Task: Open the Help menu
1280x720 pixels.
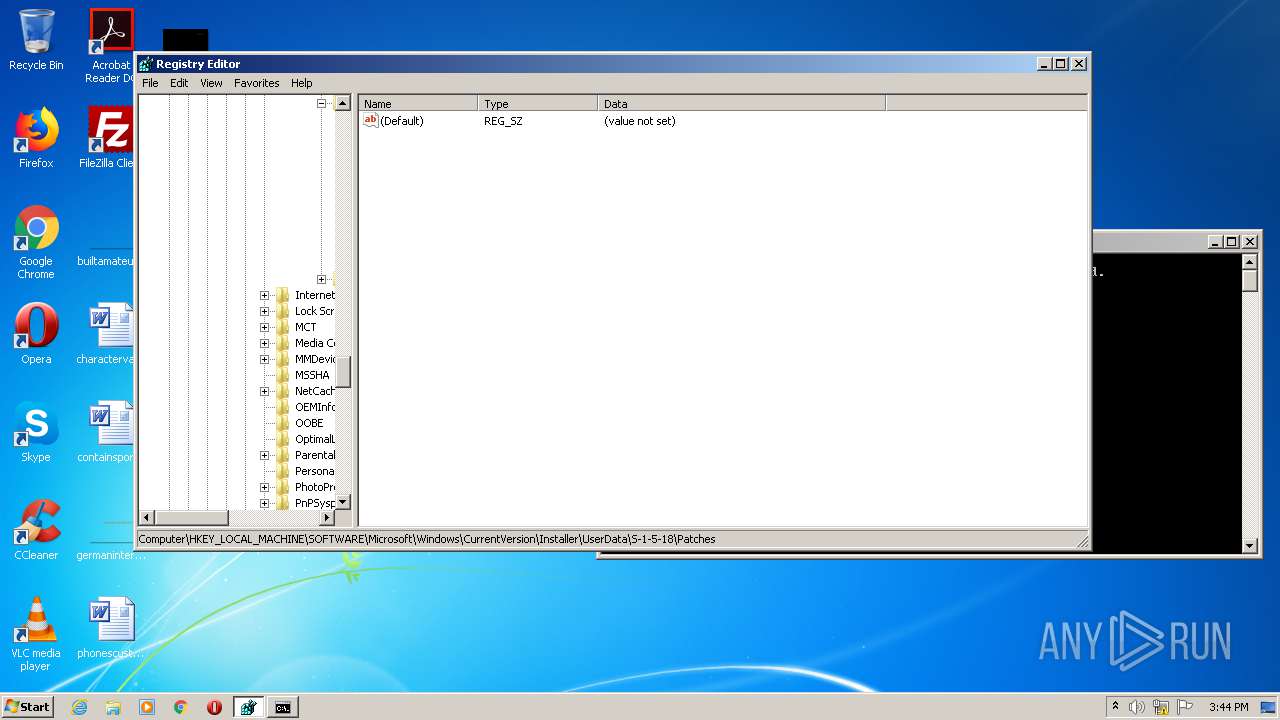Action: 302,83
